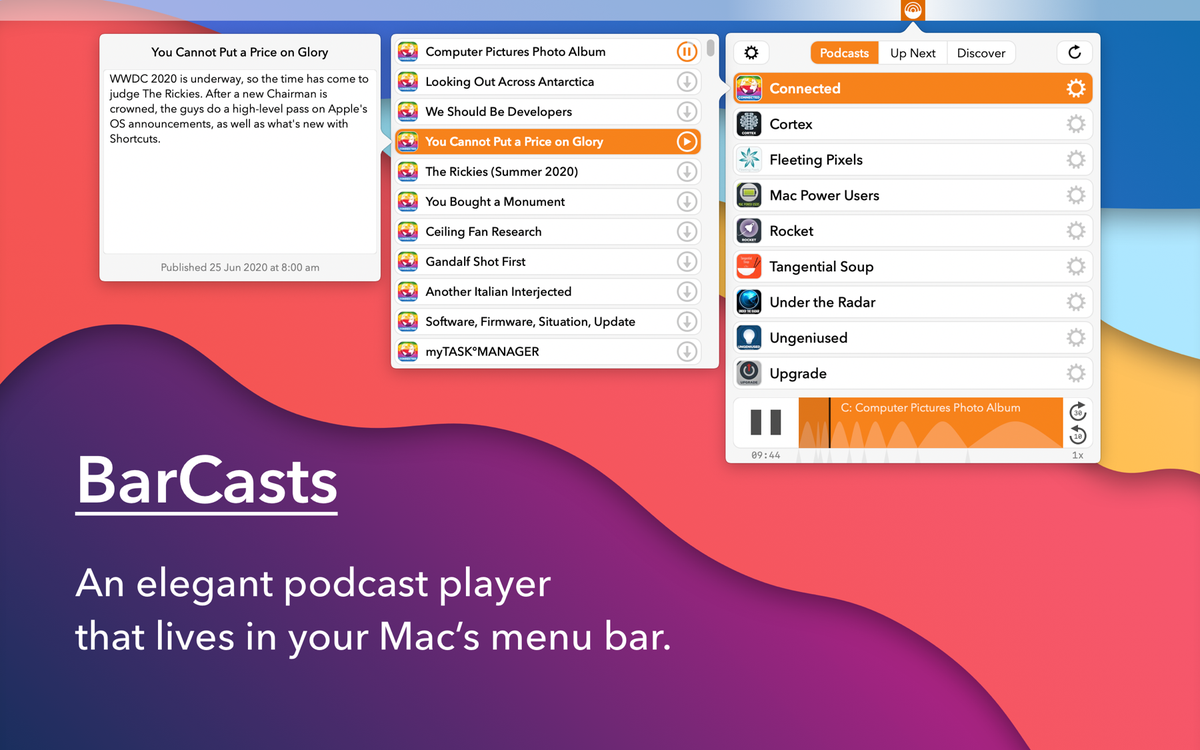The height and width of the screenshot is (750, 1200).
Task: Click the Upgrade podcast artwork
Action: (749, 374)
